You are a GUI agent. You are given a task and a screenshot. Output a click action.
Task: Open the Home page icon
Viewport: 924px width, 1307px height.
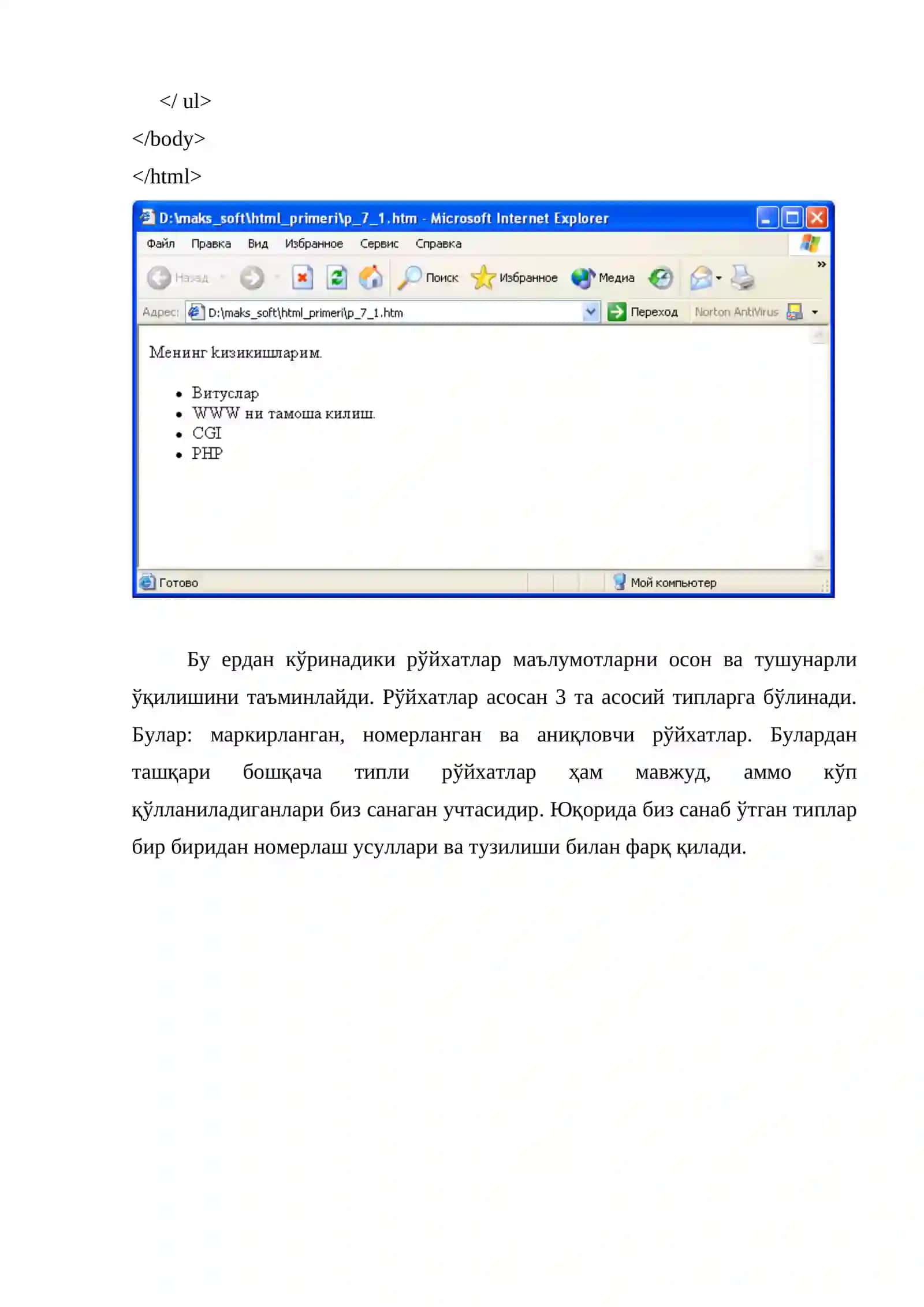tap(371, 278)
